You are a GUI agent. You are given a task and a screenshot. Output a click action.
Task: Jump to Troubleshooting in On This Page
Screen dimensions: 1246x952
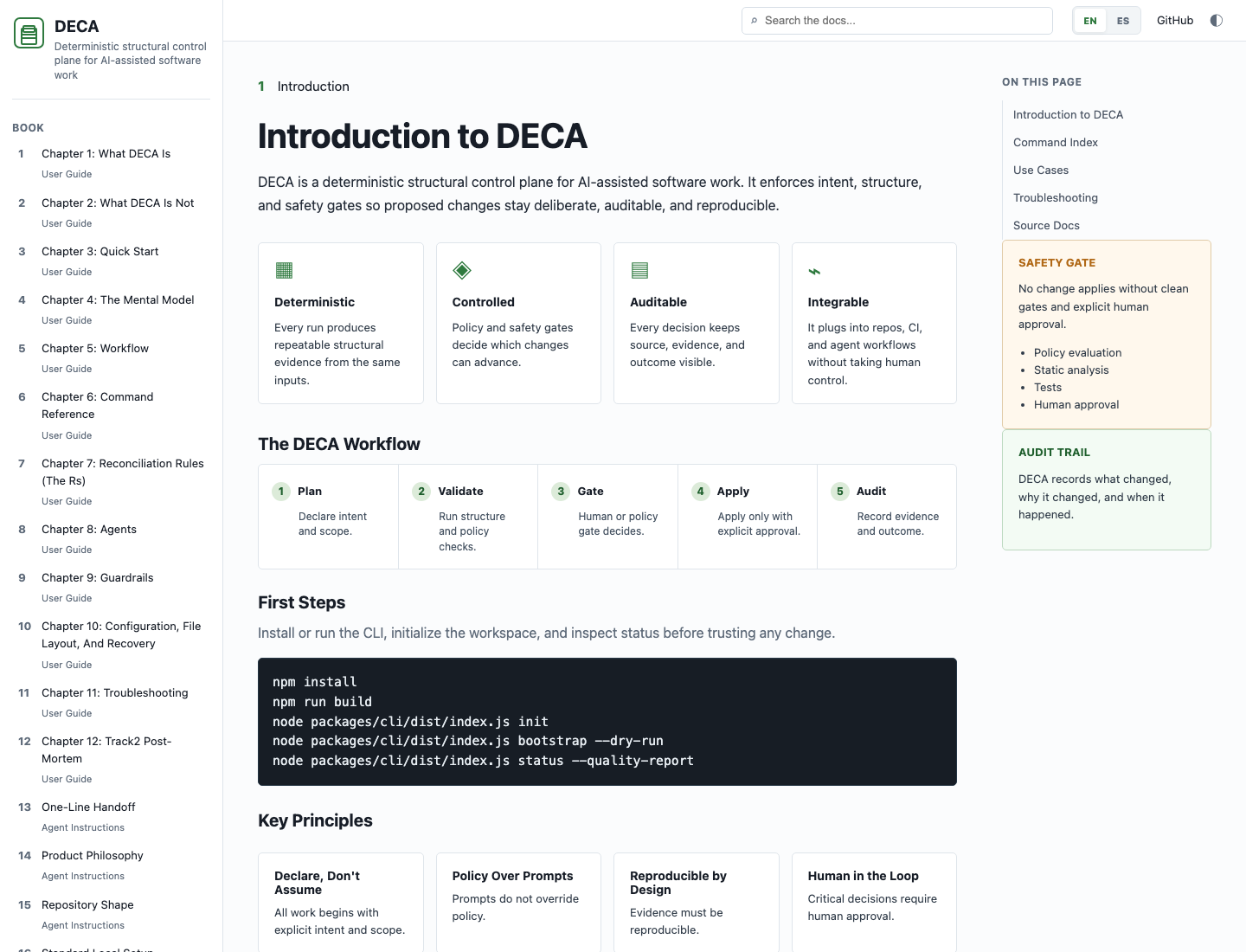[x=1056, y=197]
